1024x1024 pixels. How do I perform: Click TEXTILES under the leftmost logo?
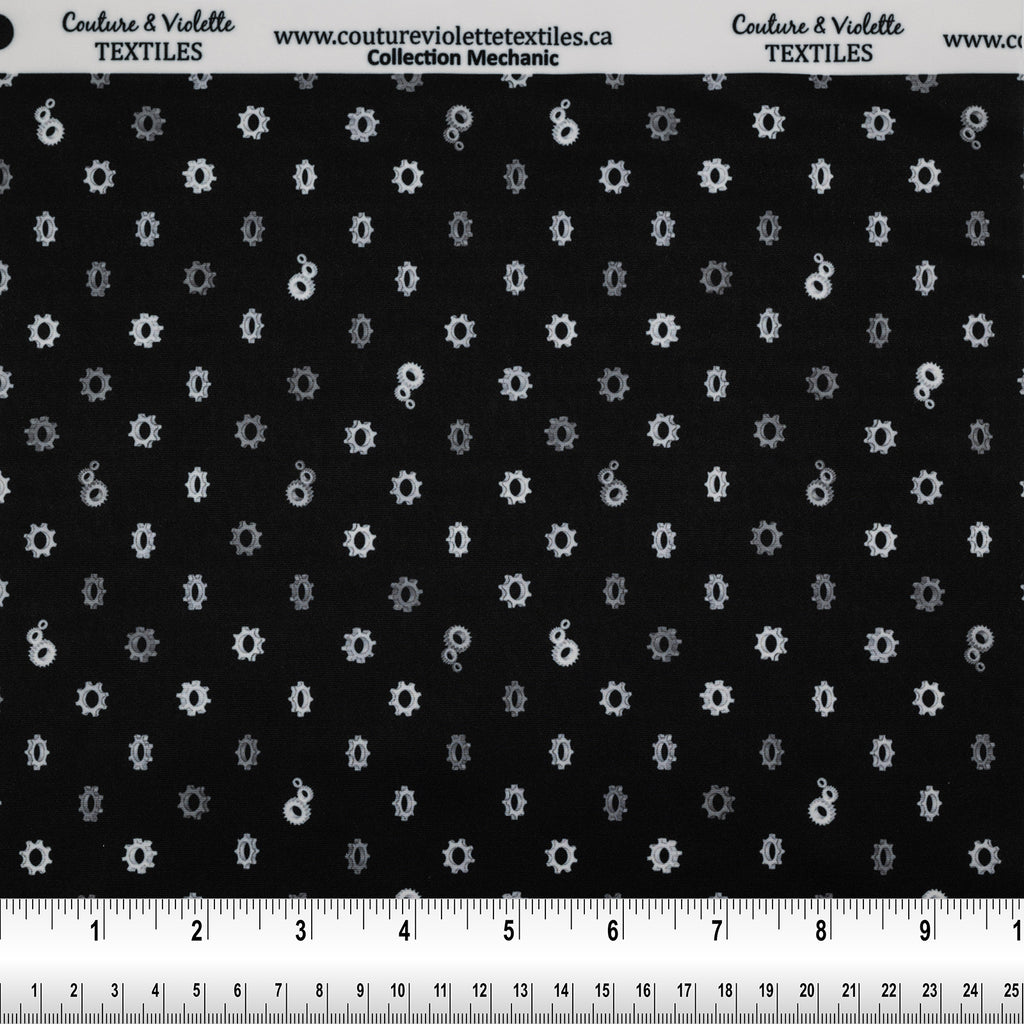pyautogui.click(x=148, y=52)
